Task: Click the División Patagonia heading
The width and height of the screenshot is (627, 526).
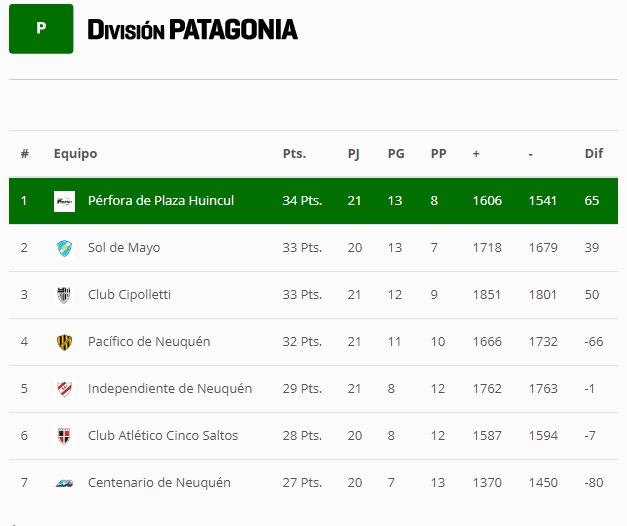Action: (x=192, y=29)
